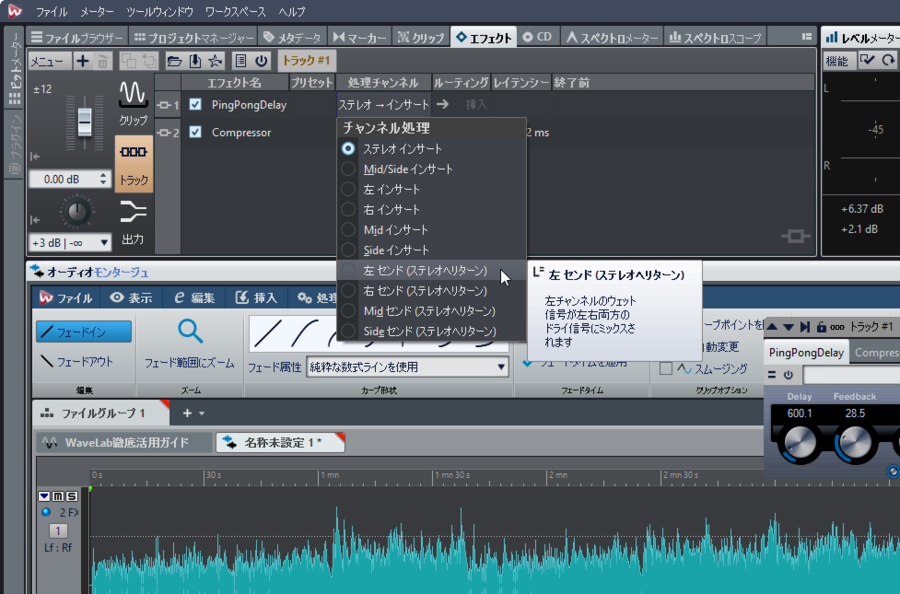The width and height of the screenshot is (900, 594).
Task: Click the 1 mn marker on timeline ruler
Action: click(x=329, y=475)
